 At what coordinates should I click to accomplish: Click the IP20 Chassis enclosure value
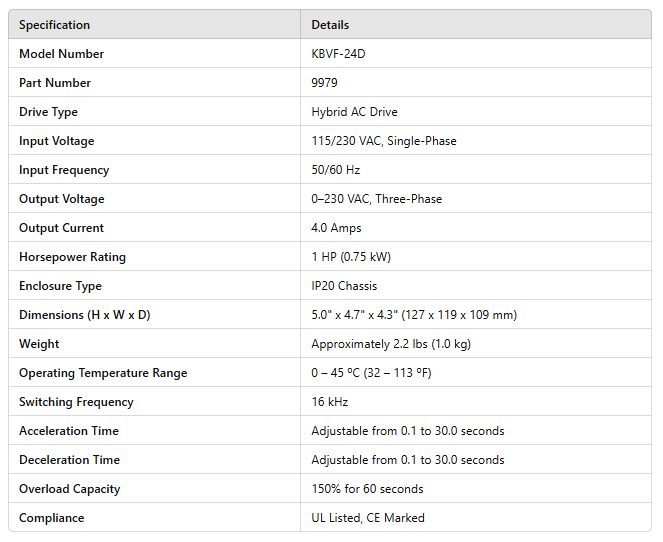pos(344,286)
